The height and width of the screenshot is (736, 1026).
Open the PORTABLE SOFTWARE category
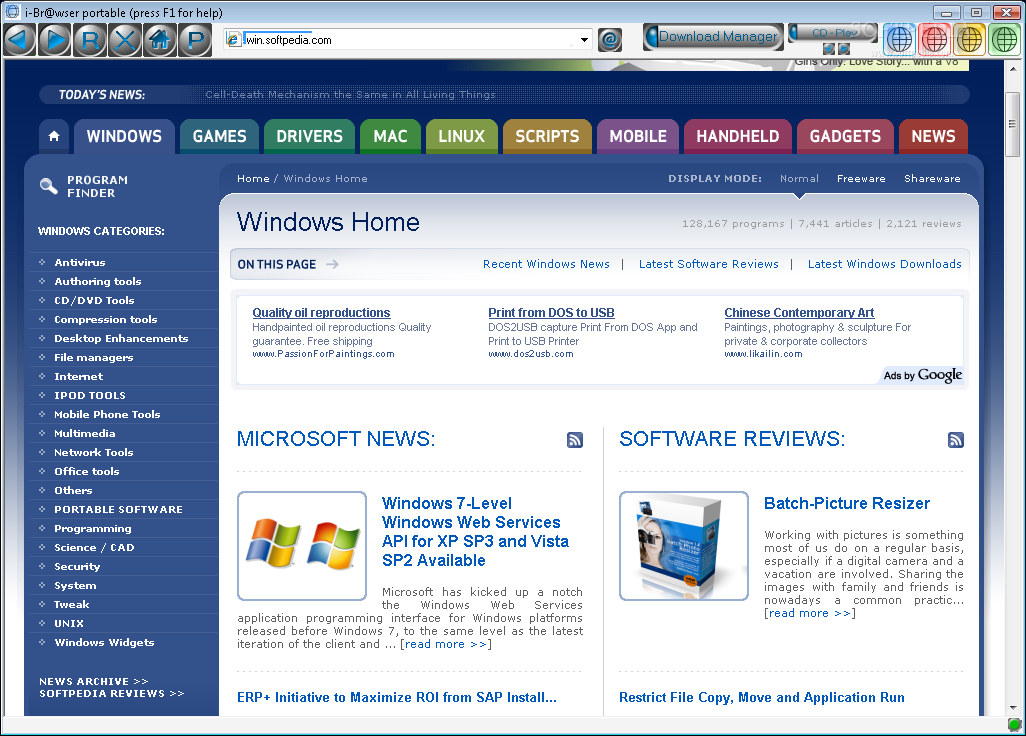[118, 510]
